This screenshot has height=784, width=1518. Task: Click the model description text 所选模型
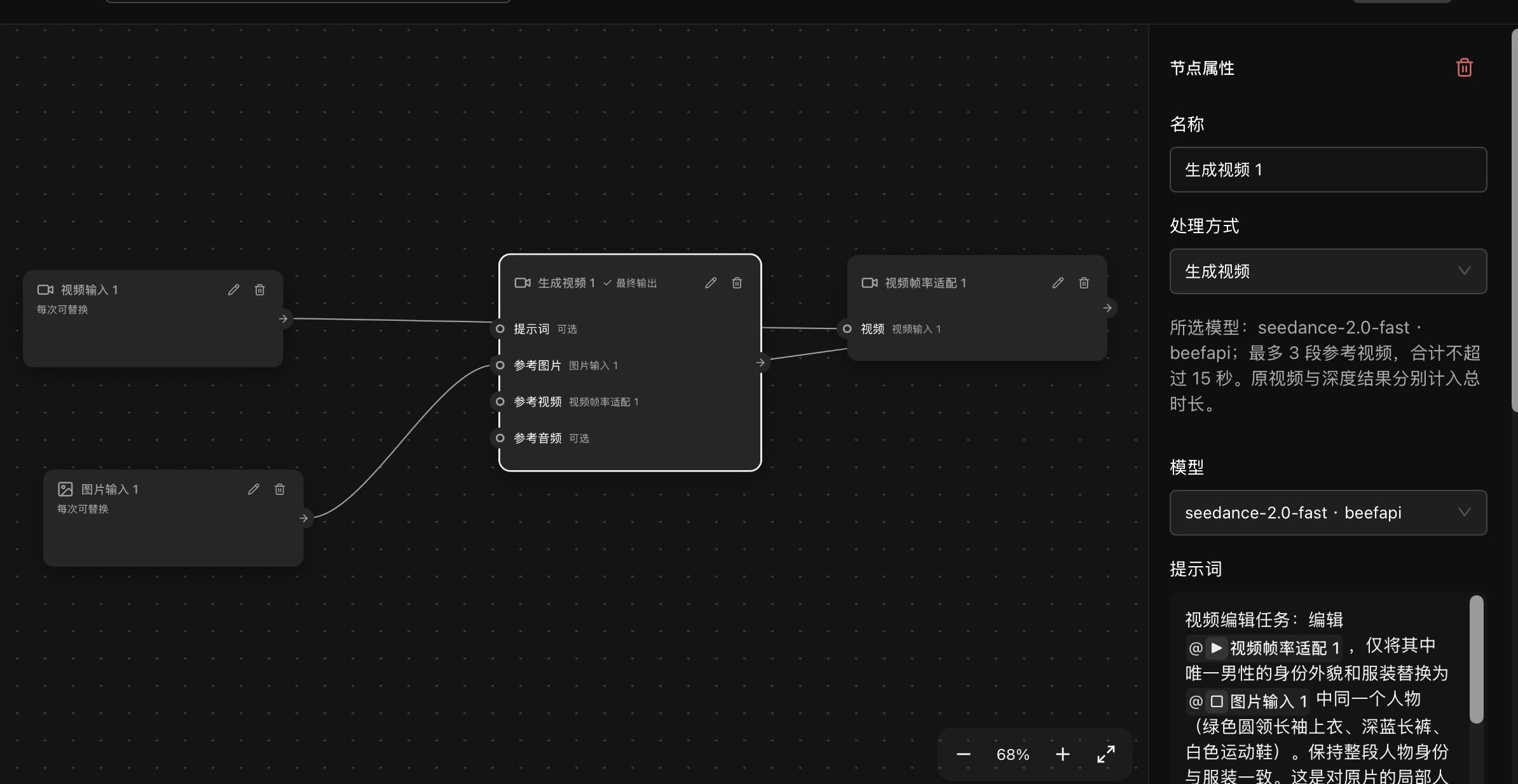(1325, 365)
